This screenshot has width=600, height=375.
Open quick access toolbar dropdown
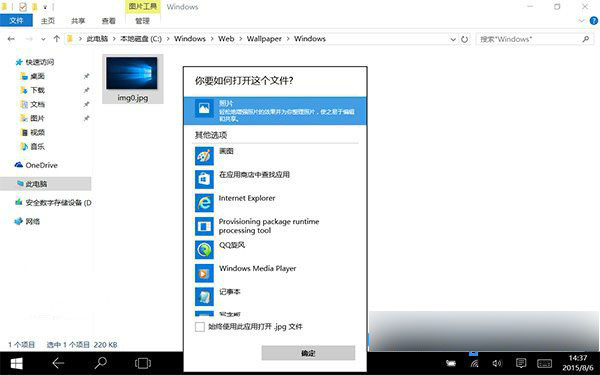coord(45,7)
